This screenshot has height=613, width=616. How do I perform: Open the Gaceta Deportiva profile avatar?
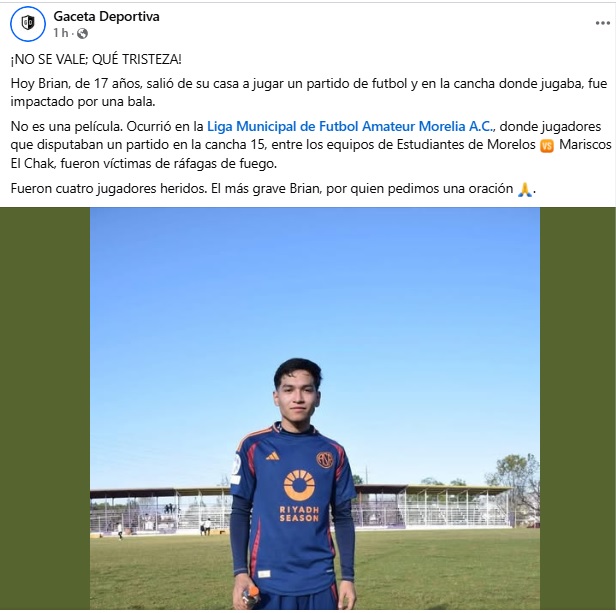coord(28,24)
